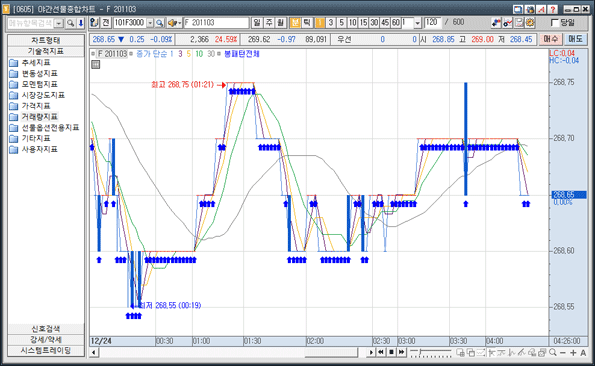Viewport: 595px width, 366px height.
Task: Open the 기술적지표 panel tab
Action: click(x=46, y=51)
